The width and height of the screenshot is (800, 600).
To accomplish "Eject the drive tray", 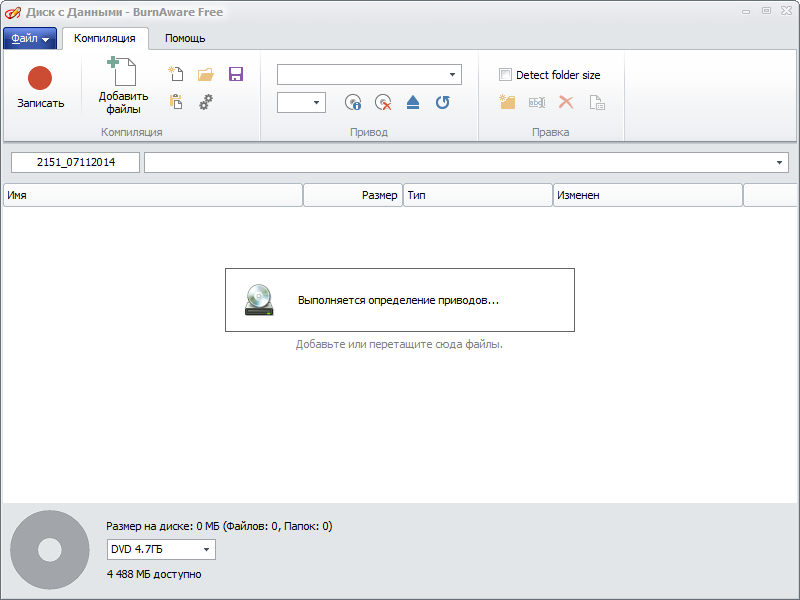I will click(413, 102).
